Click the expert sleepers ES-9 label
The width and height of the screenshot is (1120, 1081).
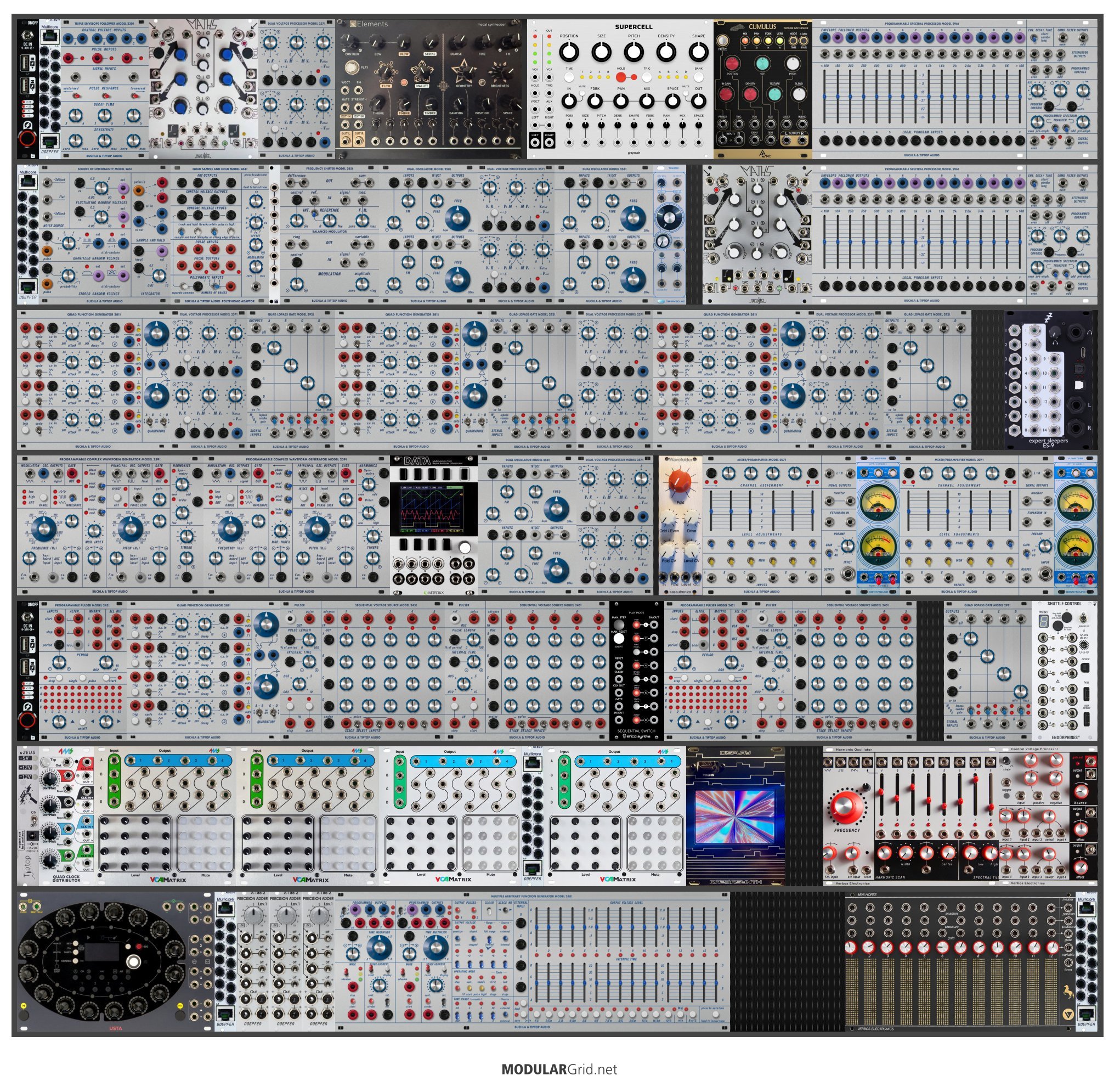[x=1048, y=442]
